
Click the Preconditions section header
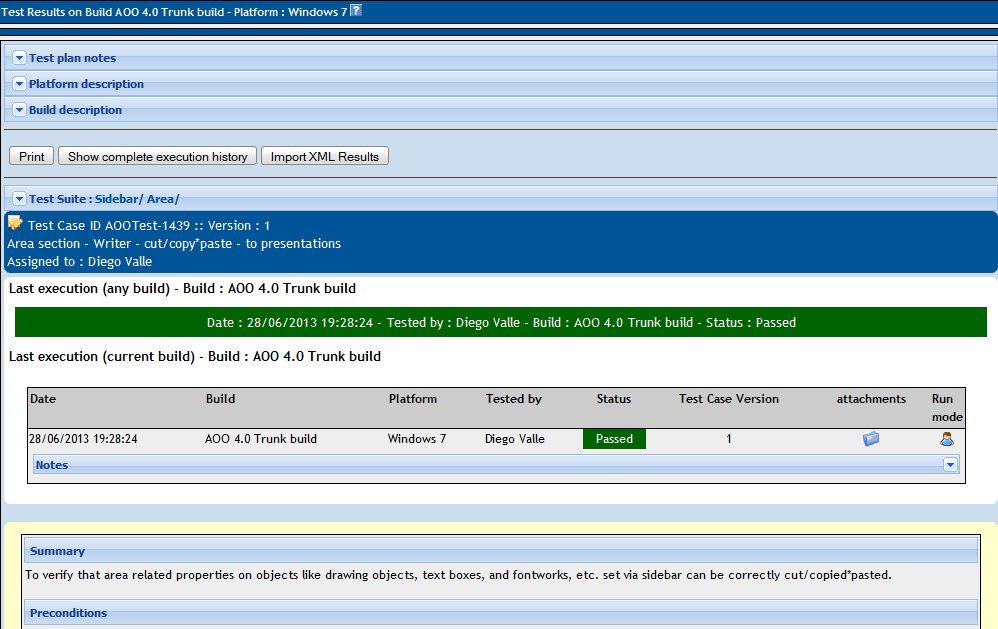click(501, 613)
